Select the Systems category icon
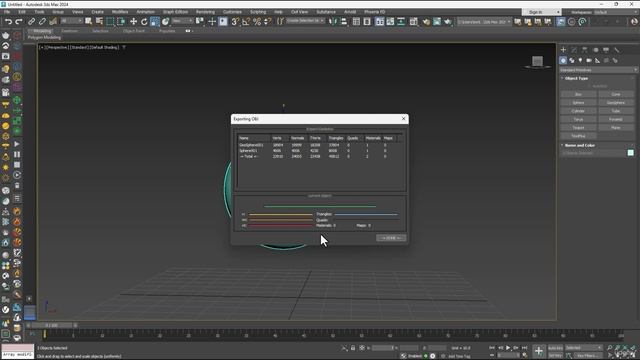 [x=615, y=60]
